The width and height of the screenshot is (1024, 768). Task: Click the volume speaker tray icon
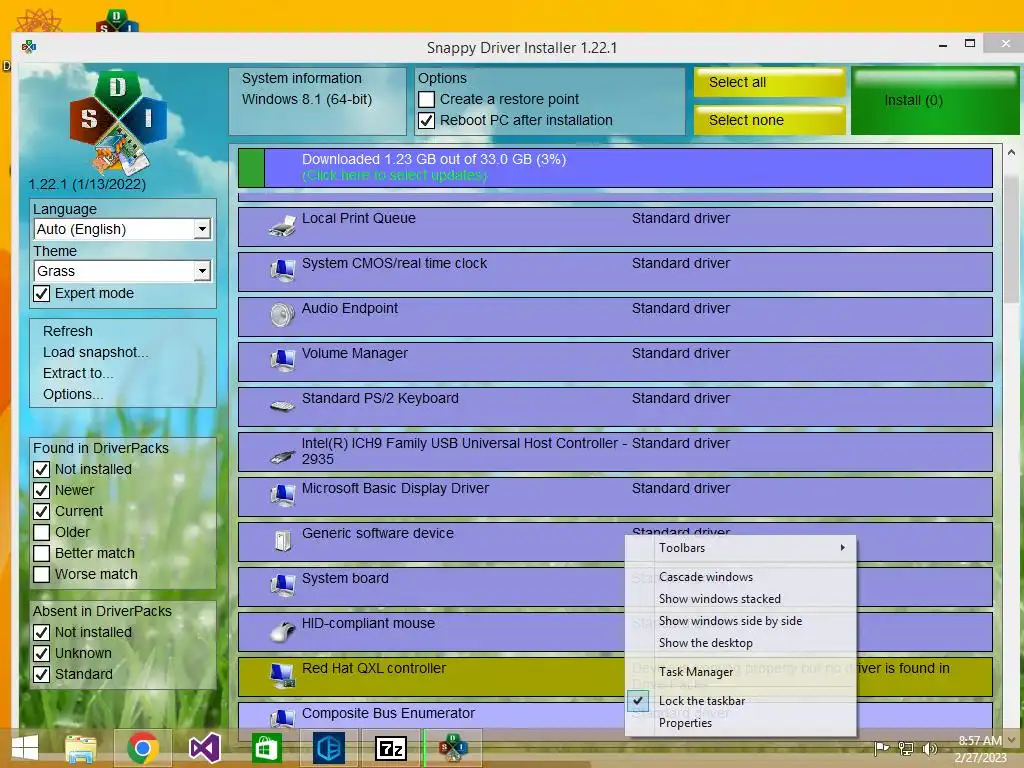[x=929, y=748]
